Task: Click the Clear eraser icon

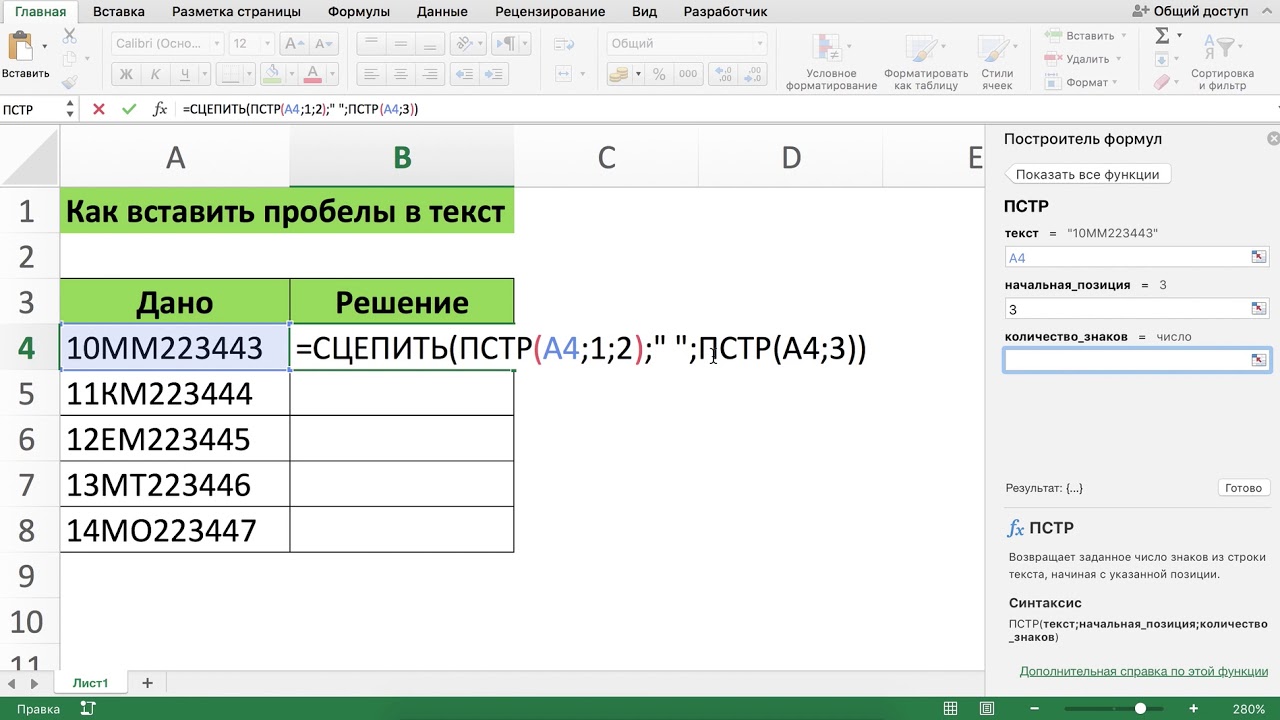Action: coord(1162,82)
